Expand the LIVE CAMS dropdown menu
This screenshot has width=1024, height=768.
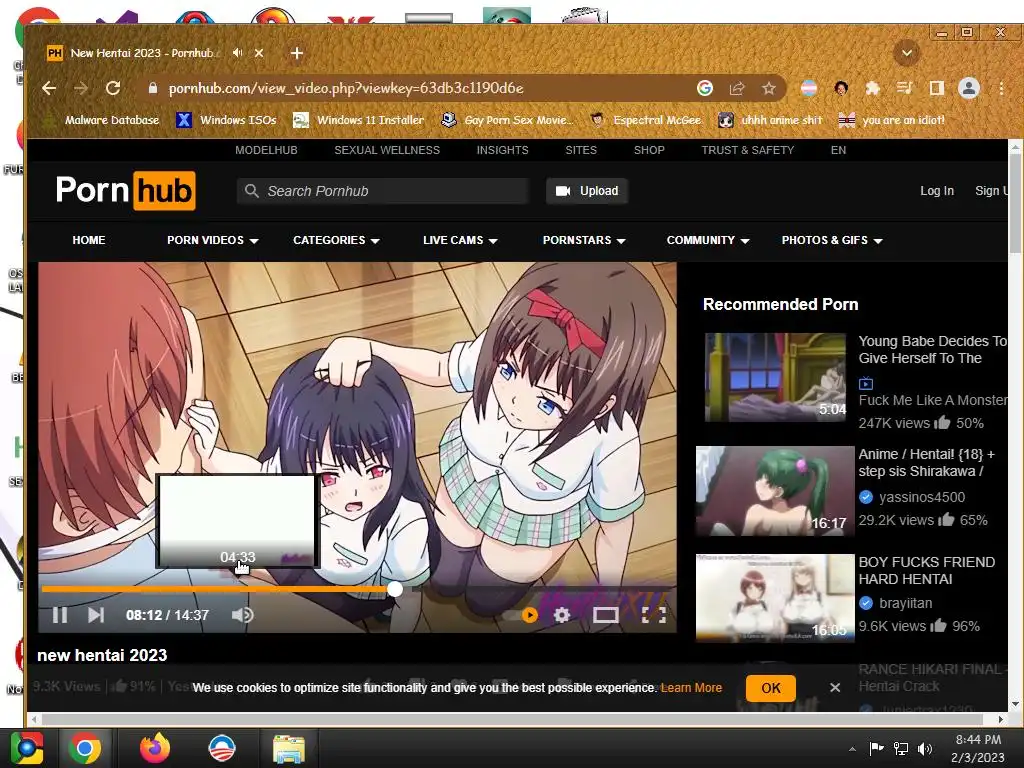click(x=460, y=240)
